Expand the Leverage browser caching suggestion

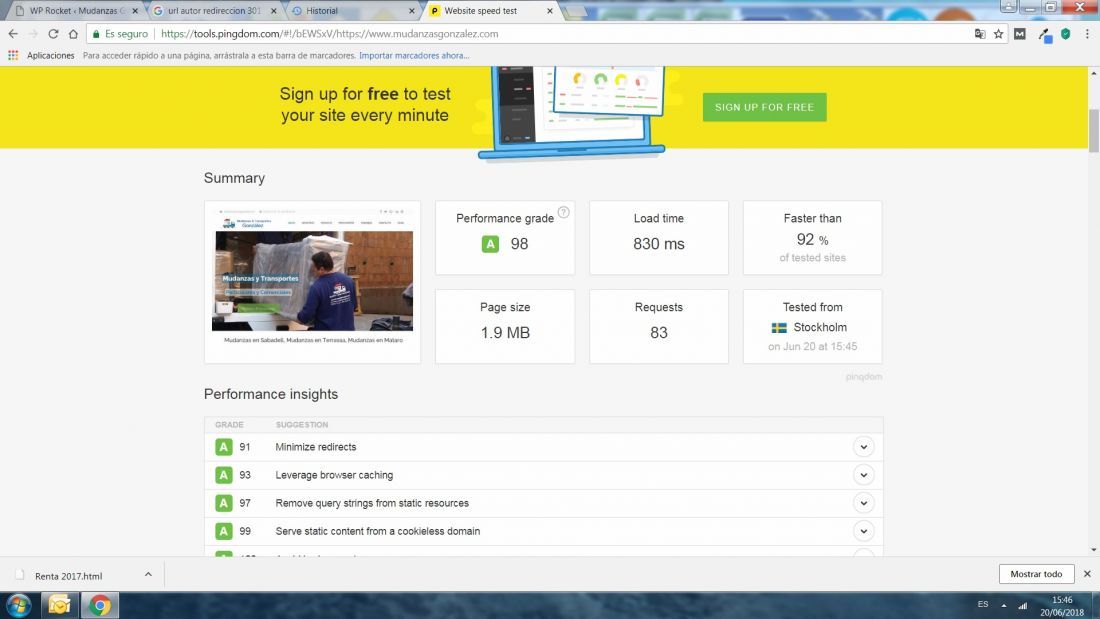864,475
